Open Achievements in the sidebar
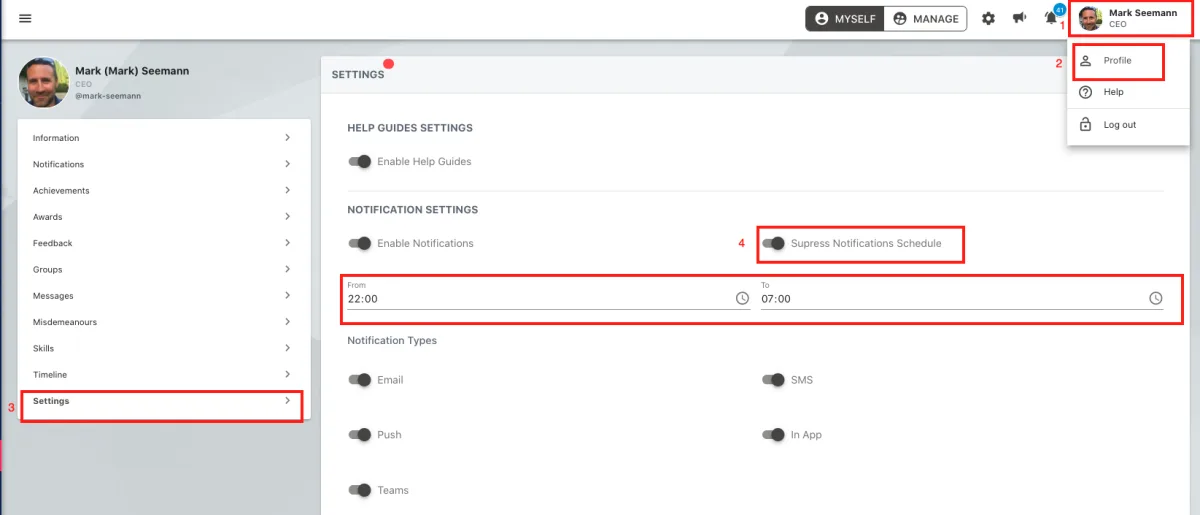Viewport: 1200px width, 515px height. (x=165, y=190)
